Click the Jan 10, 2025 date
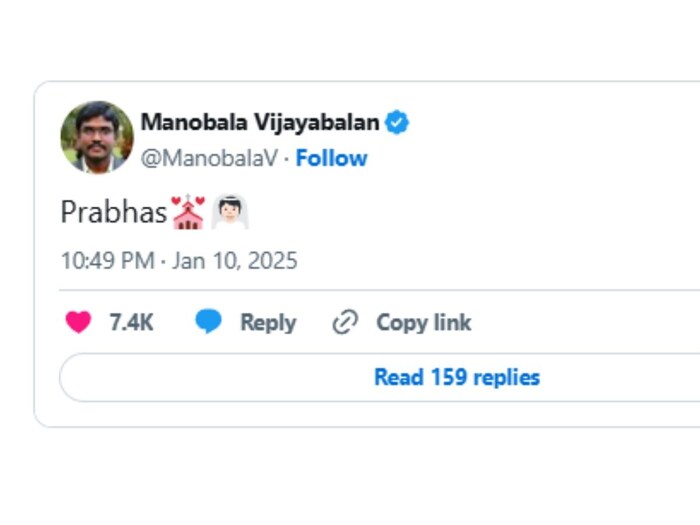Image resolution: width=700 pixels, height=525 pixels. coord(235,261)
